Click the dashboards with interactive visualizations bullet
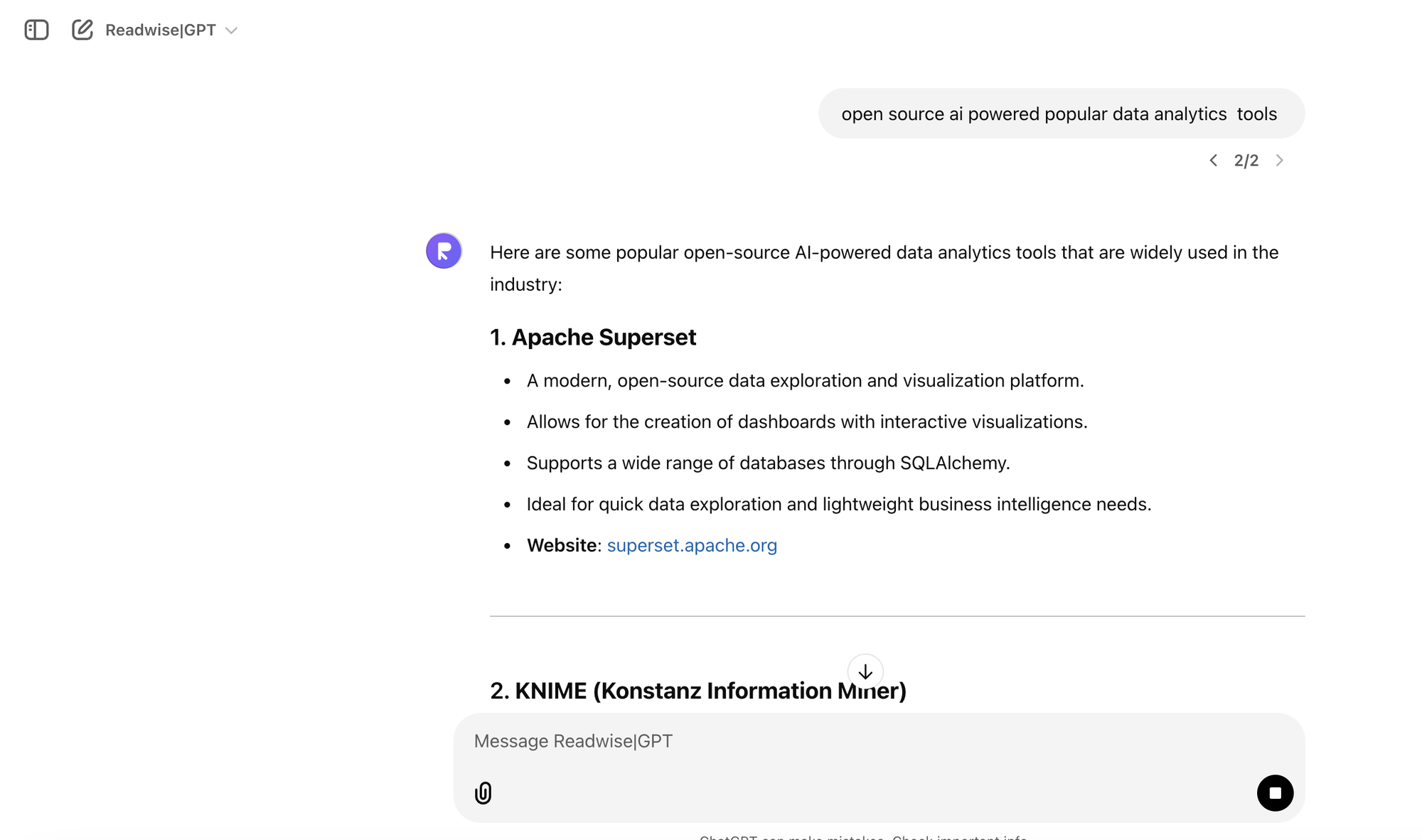Screen dimensions: 1422x840 [806, 421]
